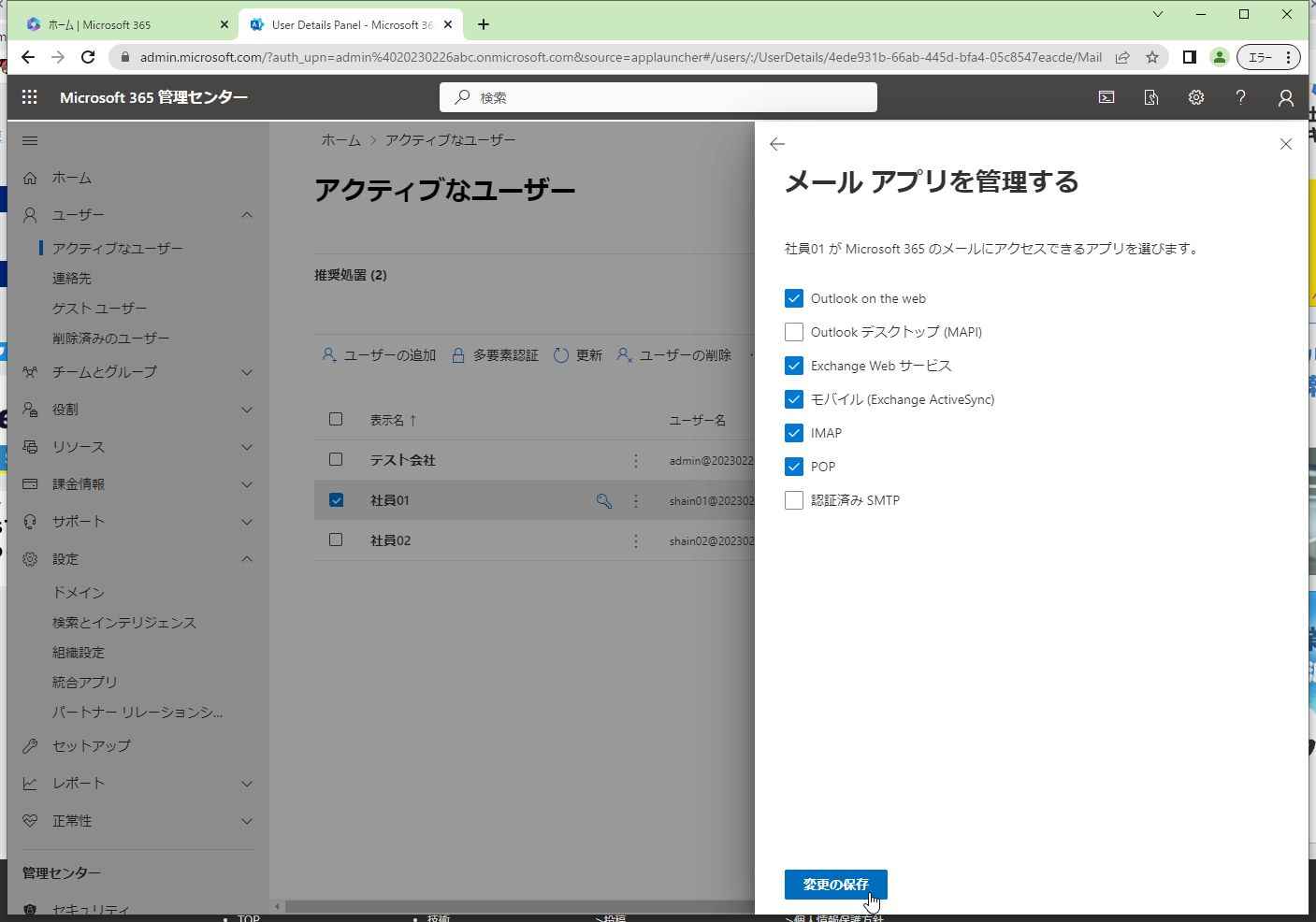Screen dimensions: 1316x922
Task: Open more actions for 社員01 row
Action: pos(636,501)
